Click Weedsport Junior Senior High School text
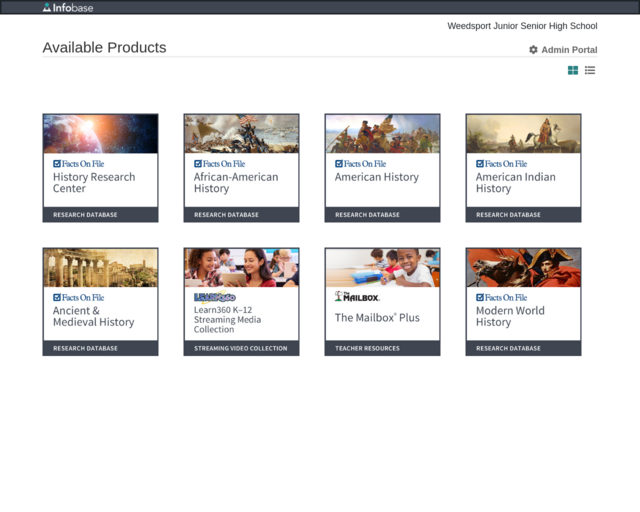Viewport: 640px width, 512px height. (x=522, y=26)
